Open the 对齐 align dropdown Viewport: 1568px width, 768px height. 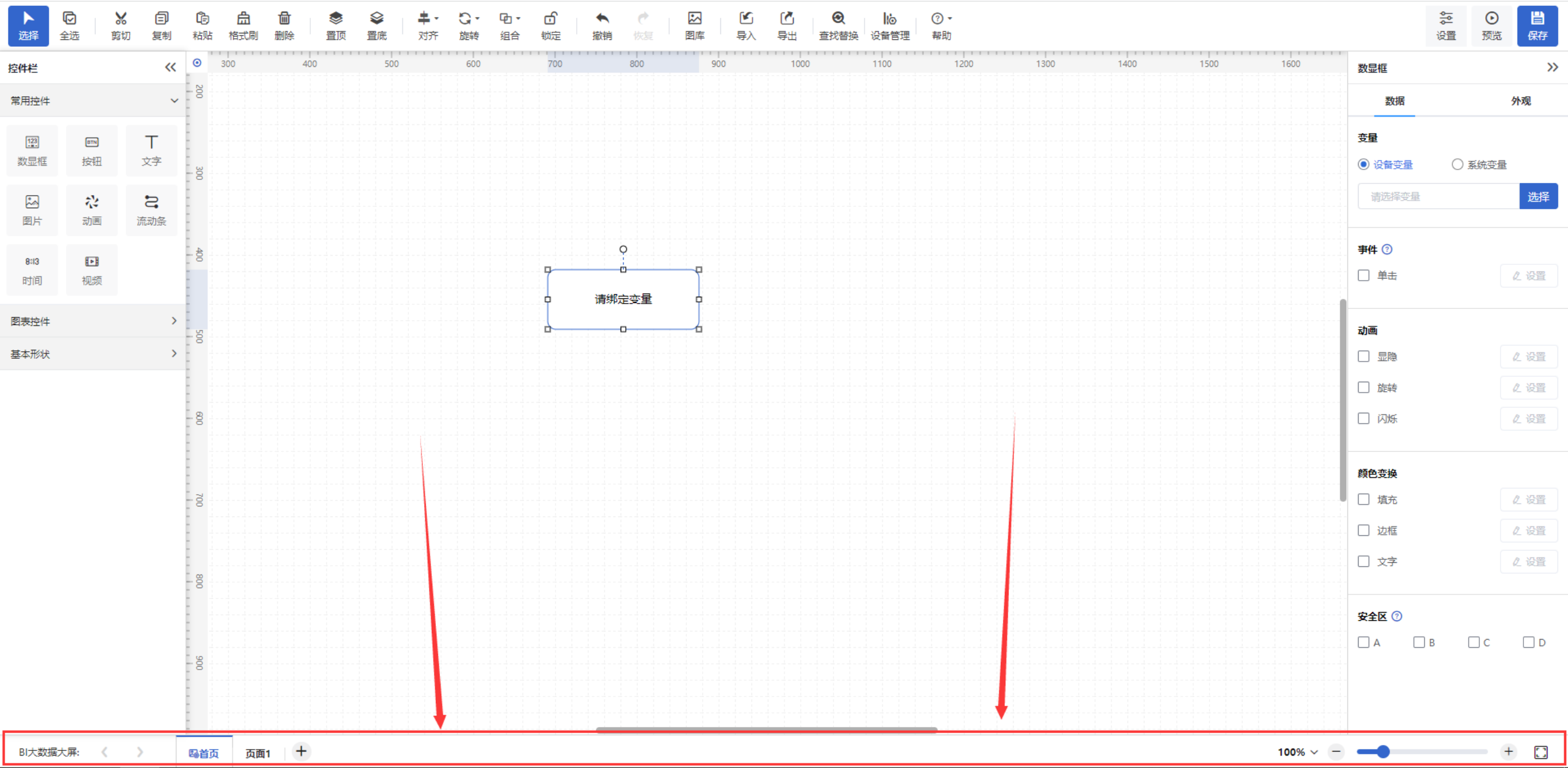[x=428, y=26]
